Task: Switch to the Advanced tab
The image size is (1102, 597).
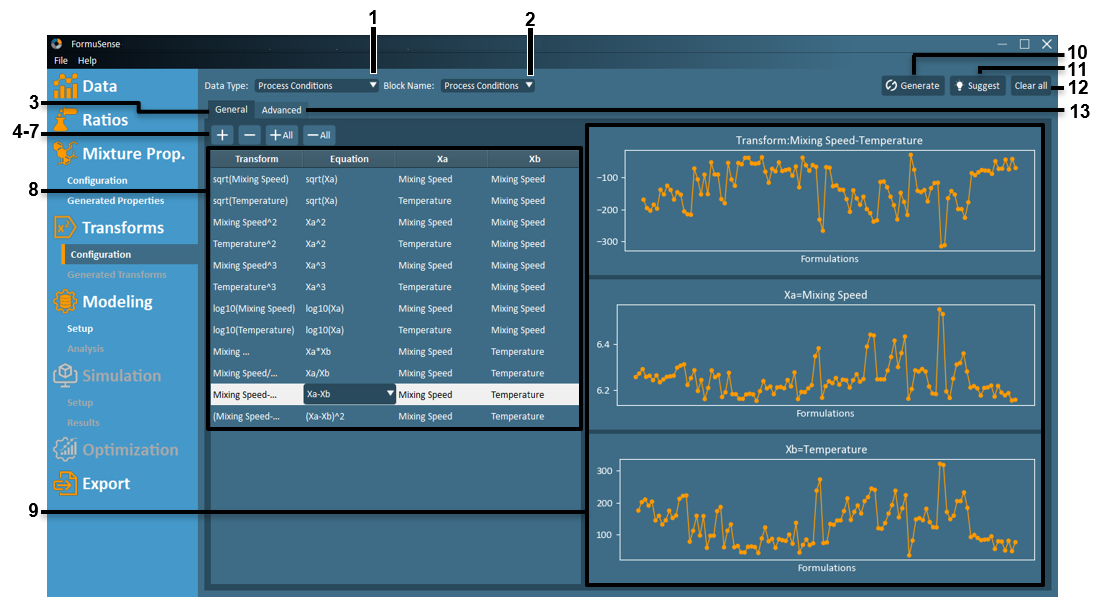Action: point(281,109)
